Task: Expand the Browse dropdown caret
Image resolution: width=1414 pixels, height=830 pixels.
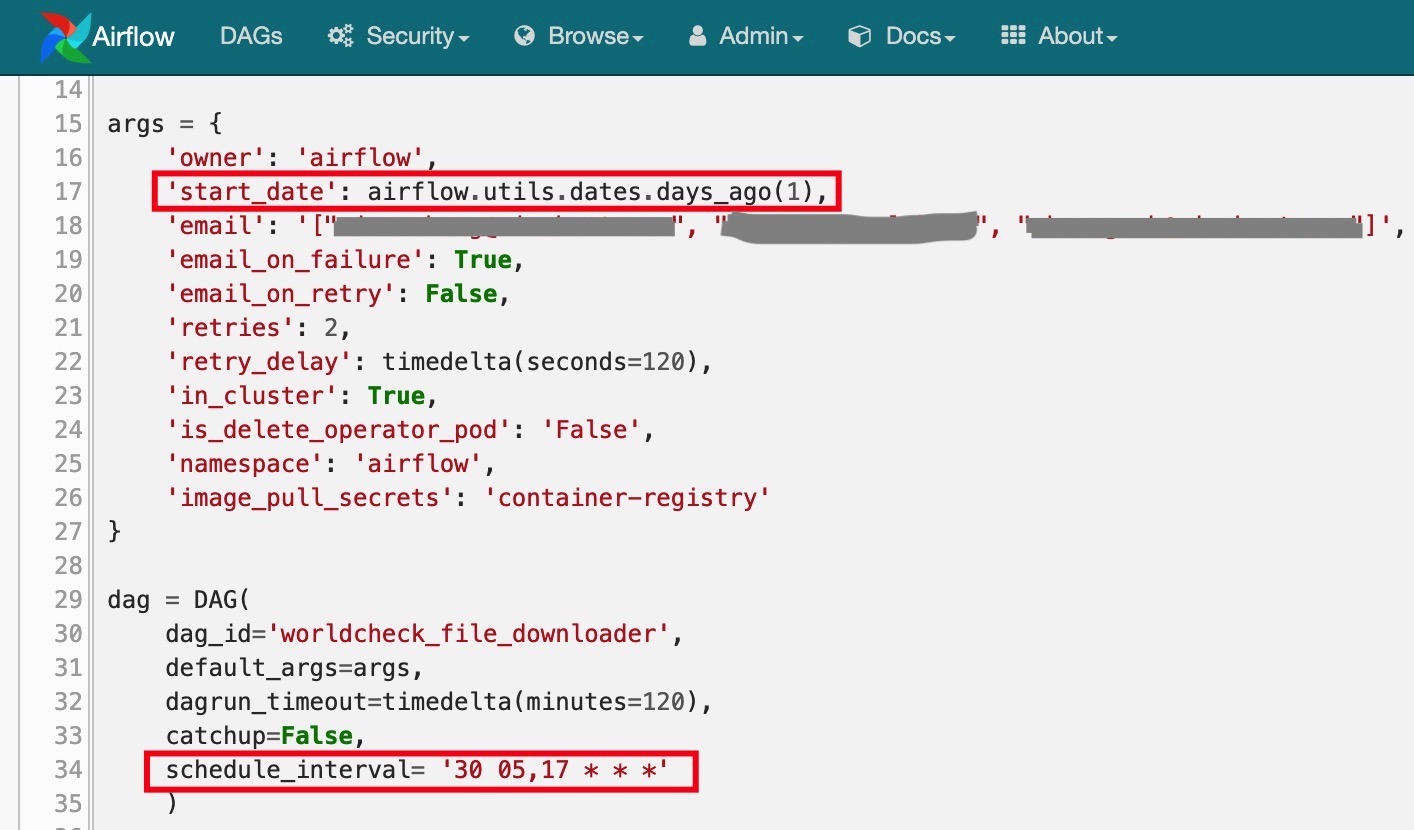Action: point(638,39)
